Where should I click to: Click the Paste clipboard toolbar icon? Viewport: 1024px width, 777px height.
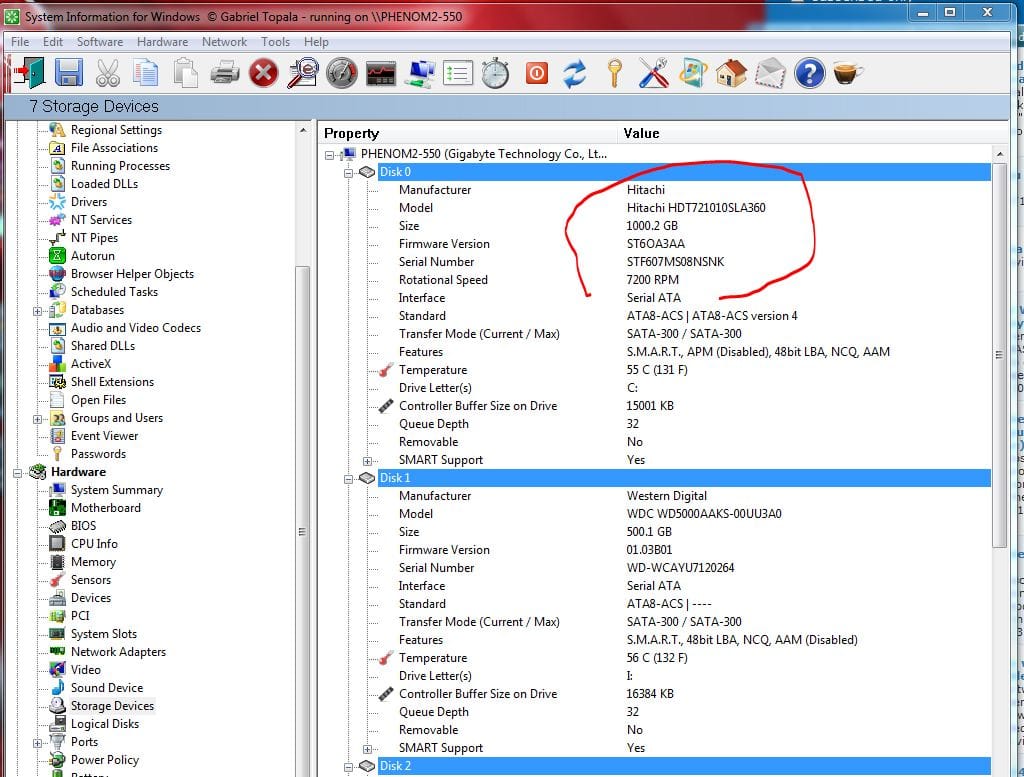[x=185, y=72]
